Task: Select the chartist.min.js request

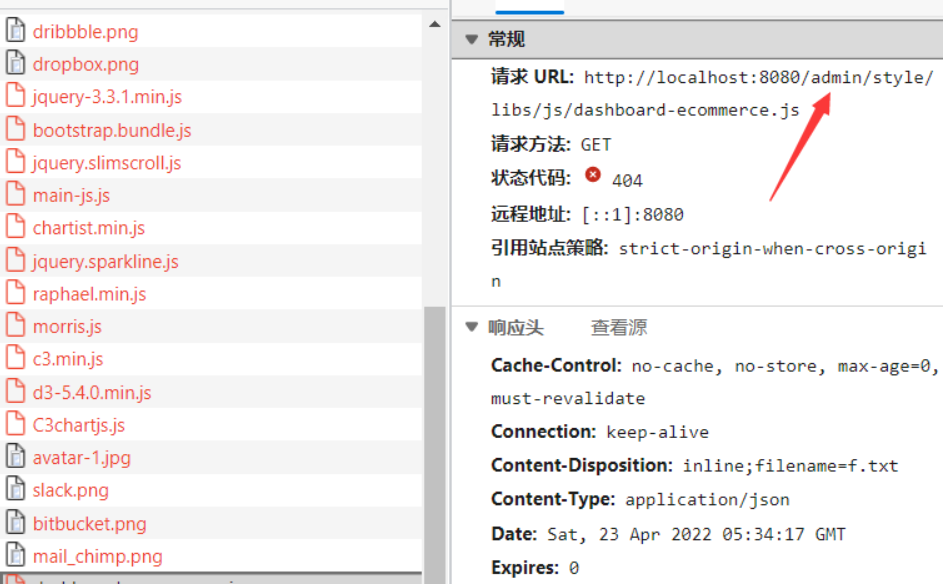Action: click(88, 228)
